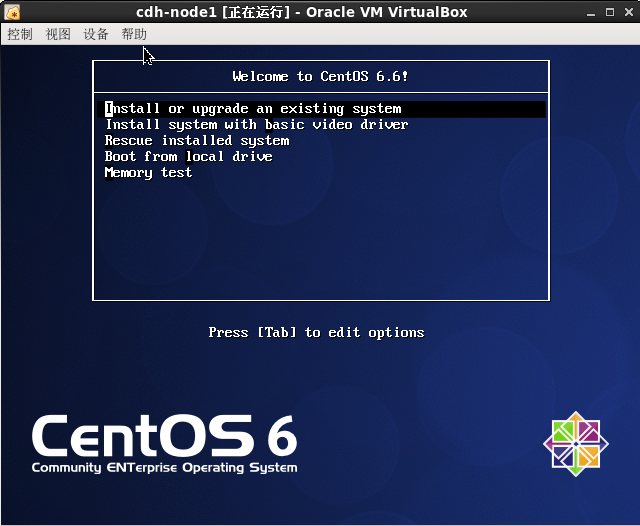
Task: Maximize the VirtualBox window
Action: [x=610, y=12]
